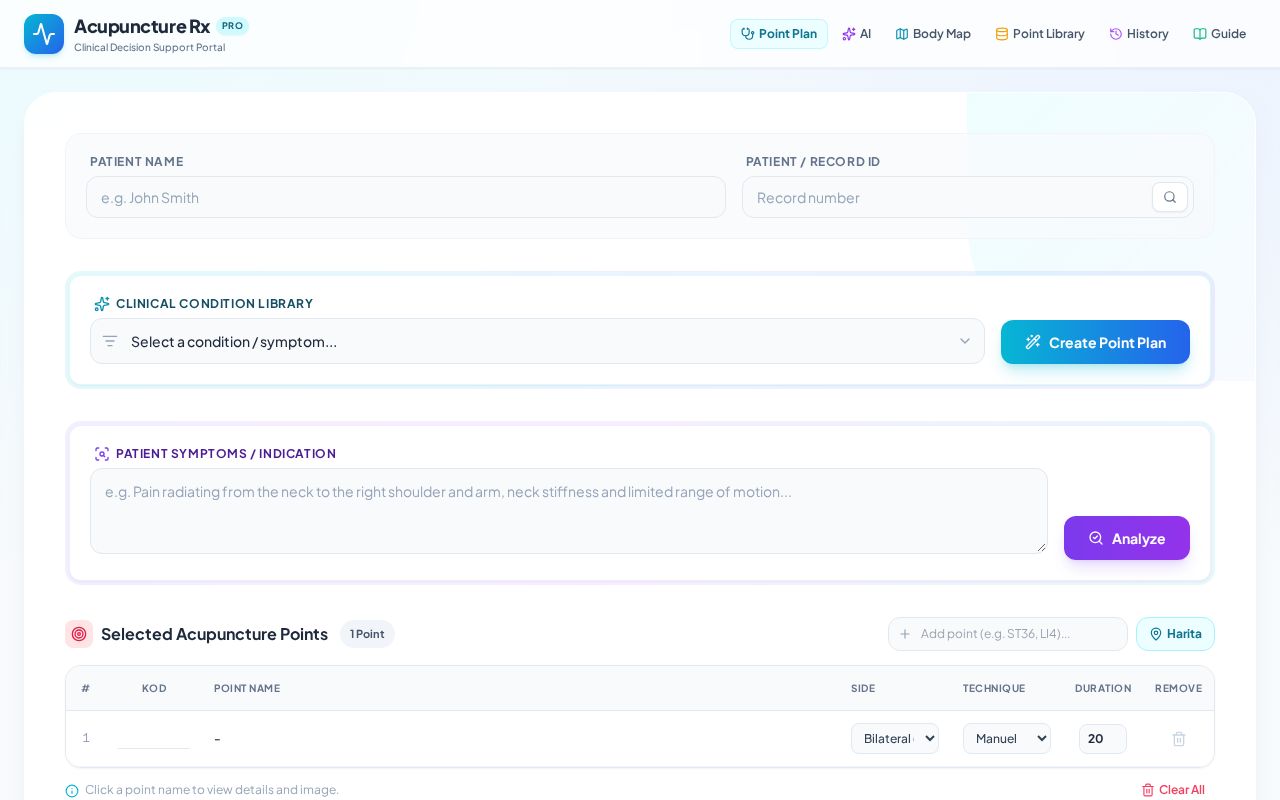Click the Acupuncture Rx pulse logo icon

pyautogui.click(x=44, y=34)
